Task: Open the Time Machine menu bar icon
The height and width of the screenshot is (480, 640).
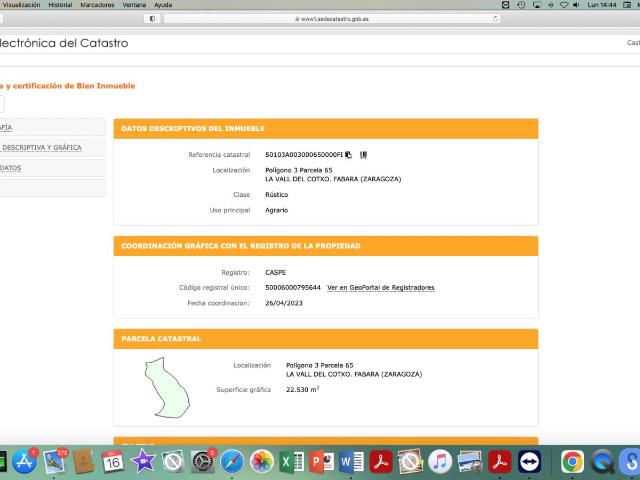Action: tap(521, 5)
